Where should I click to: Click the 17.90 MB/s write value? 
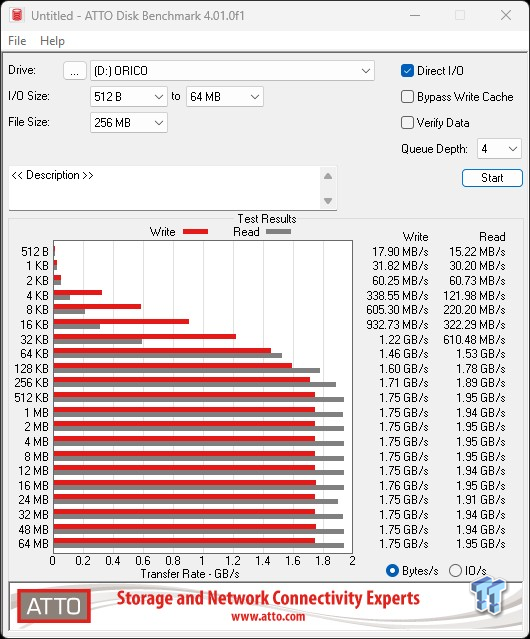(400, 252)
